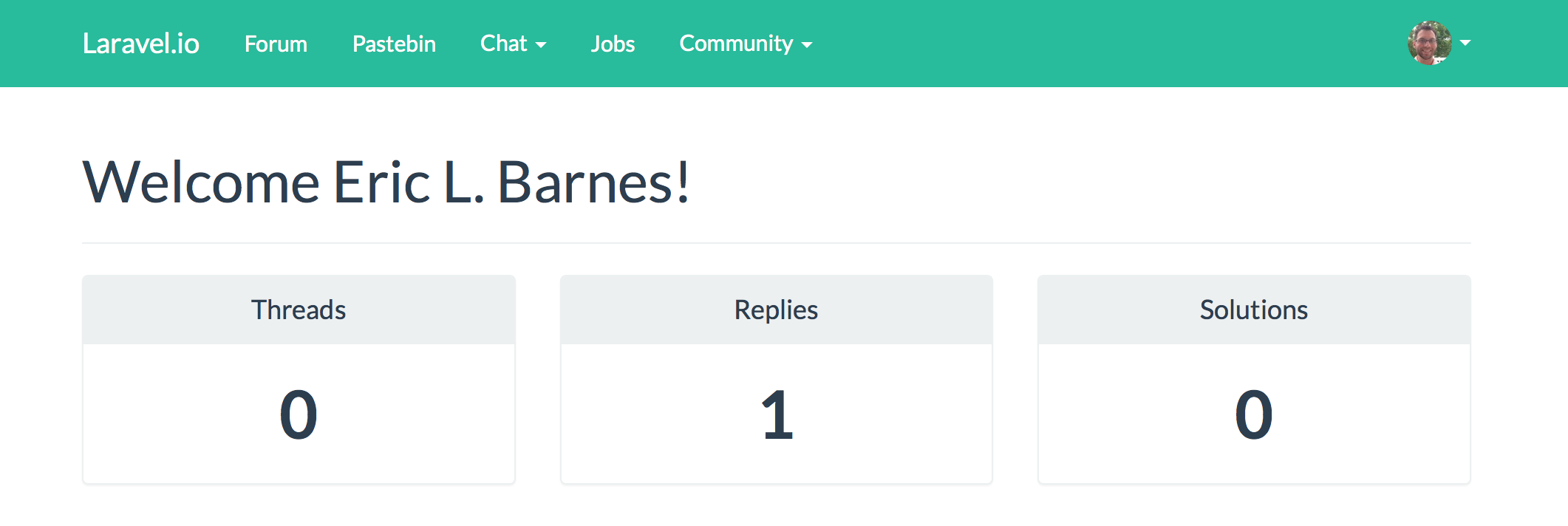Click the caret next to Chat

click(x=541, y=45)
